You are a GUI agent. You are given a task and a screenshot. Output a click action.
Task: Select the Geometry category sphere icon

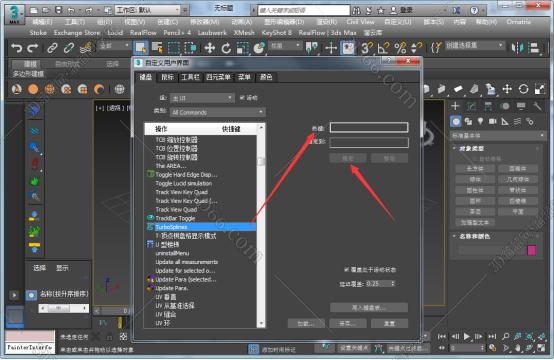pos(456,122)
